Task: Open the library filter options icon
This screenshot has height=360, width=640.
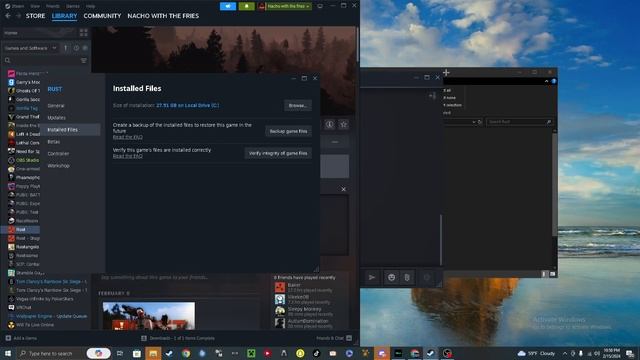Action: click(x=84, y=60)
